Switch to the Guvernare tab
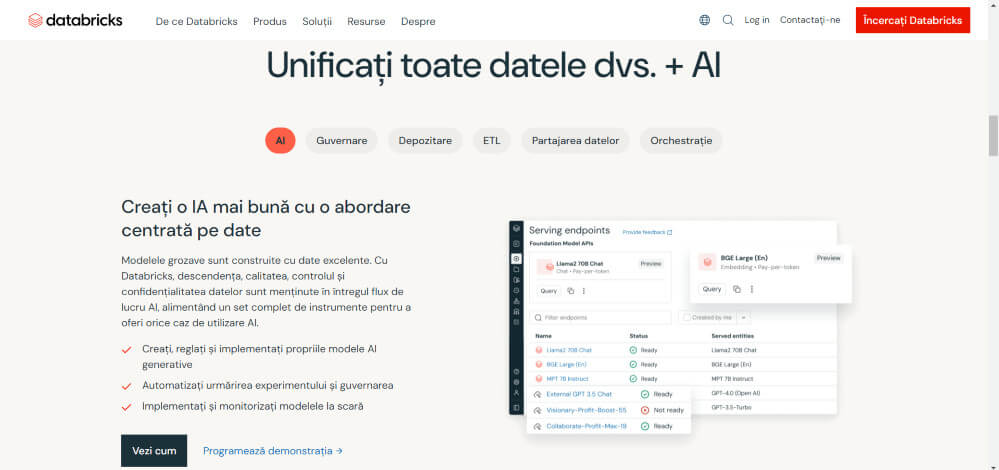This screenshot has width=999, height=470. click(x=342, y=141)
